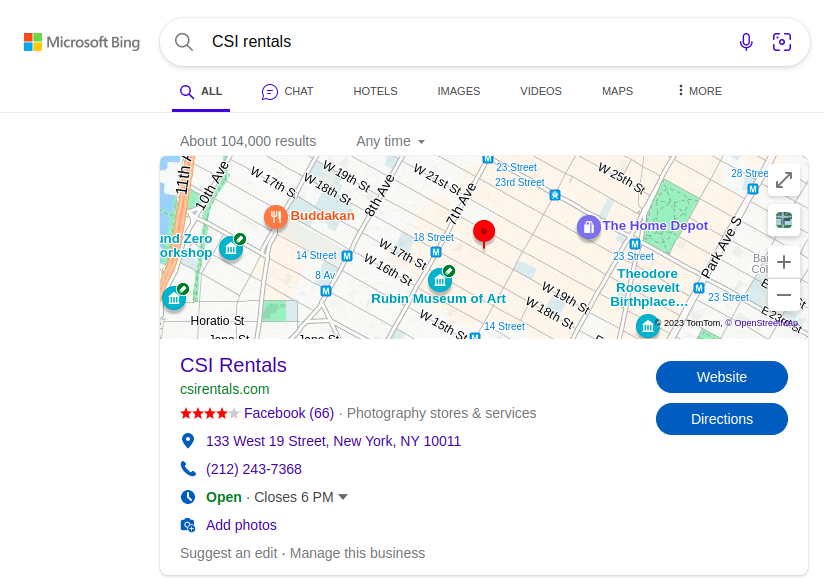Click The Home Depot map marker
The image size is (824, 585).
tap(589, 227)
